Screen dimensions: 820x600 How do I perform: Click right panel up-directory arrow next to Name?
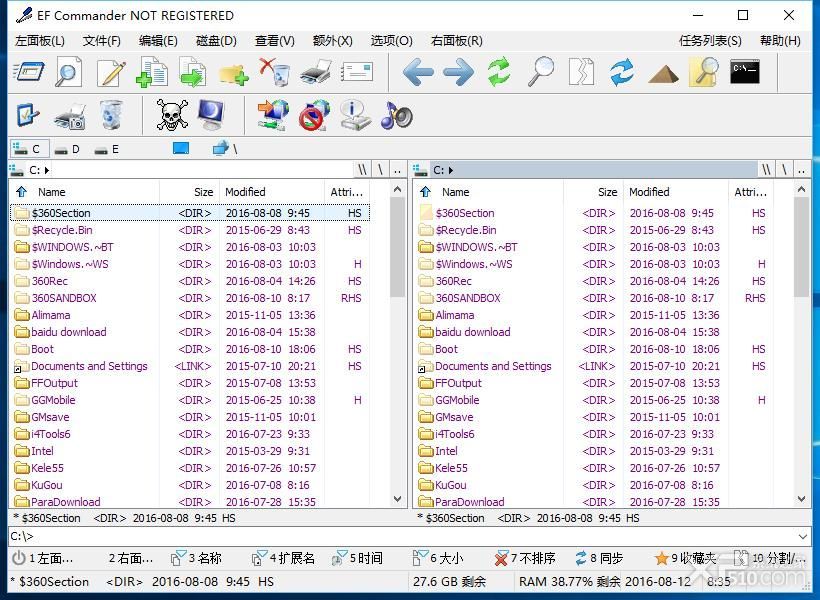(425, 192)
